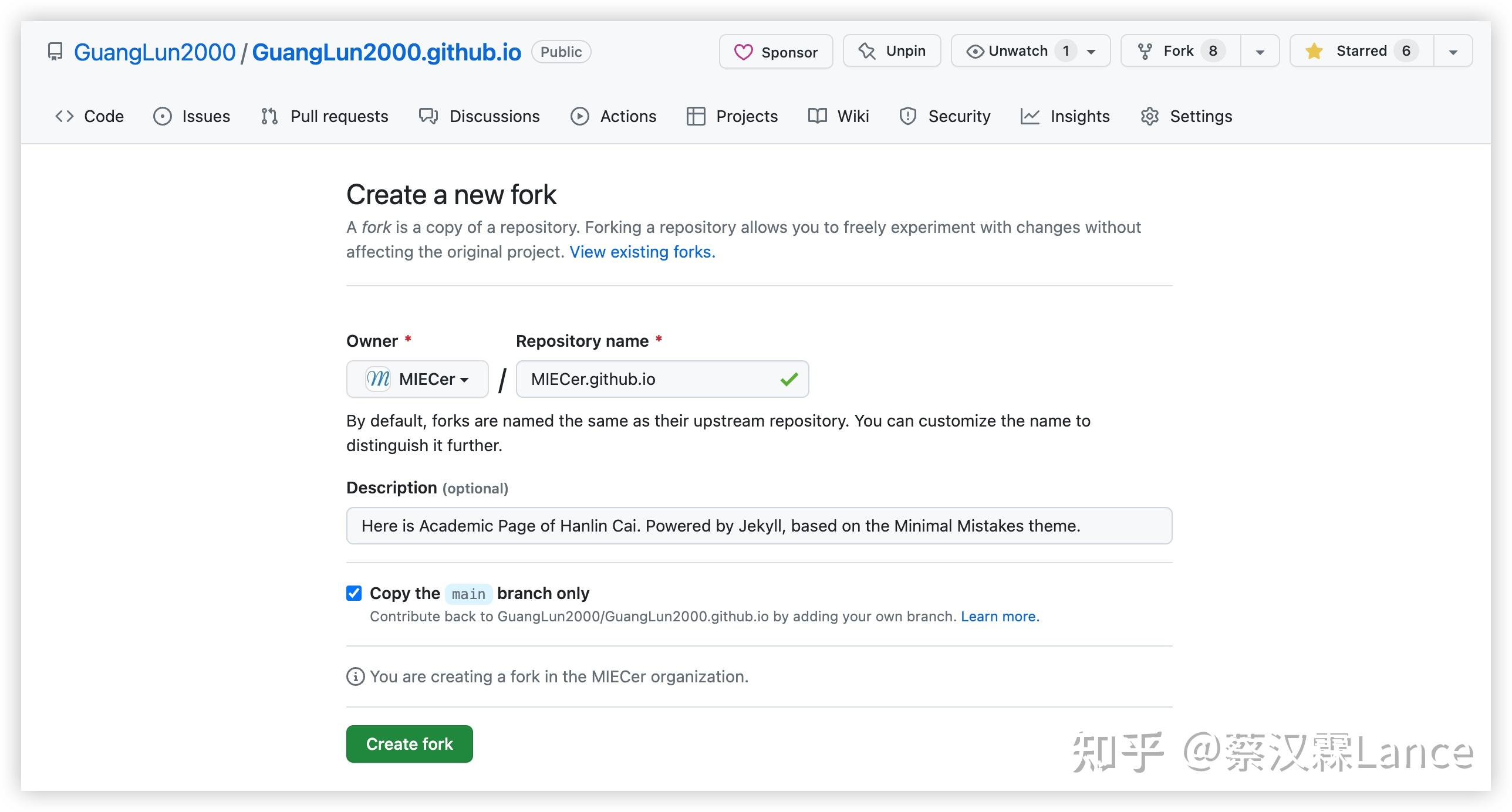The width and height of the screenshot is (1512, 812).
Task: Open the MIECer owner dropdown
Action: (x=417, y=379)
